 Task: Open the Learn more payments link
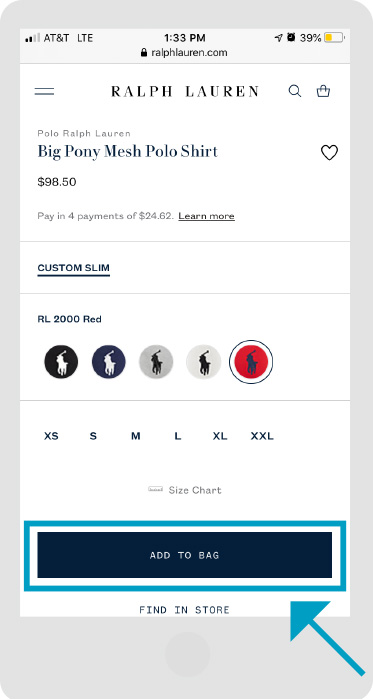point(206,216)
